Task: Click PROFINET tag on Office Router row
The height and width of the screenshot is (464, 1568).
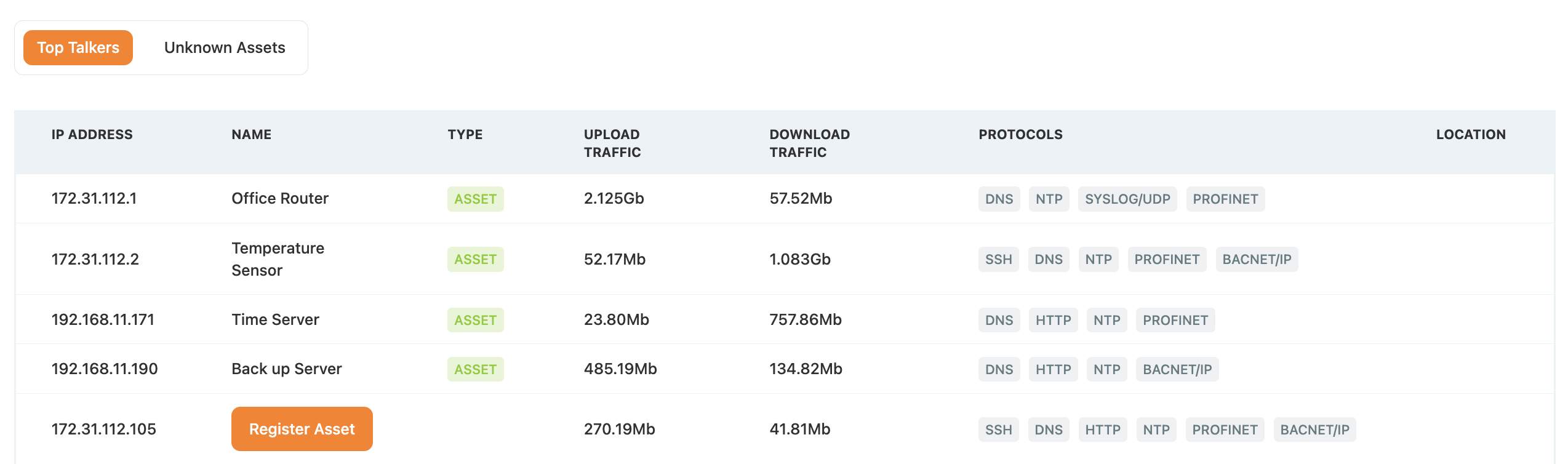Action: pos(1225,199)
